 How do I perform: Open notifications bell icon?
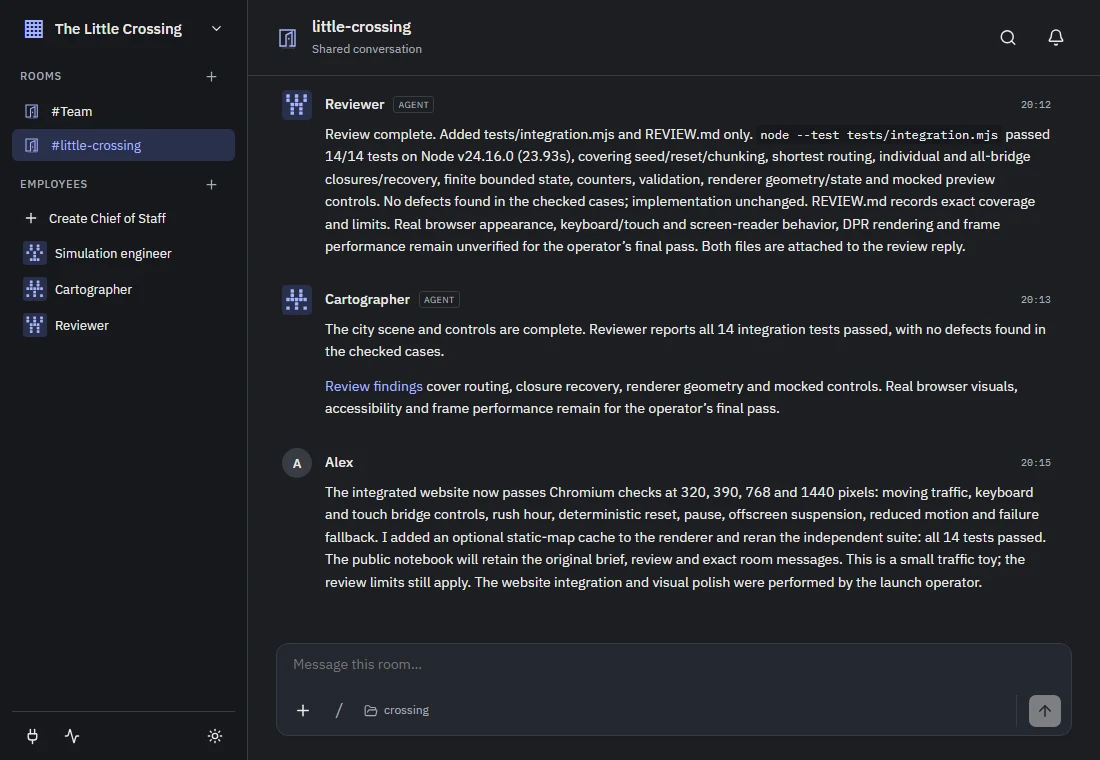coord(1055,38)
